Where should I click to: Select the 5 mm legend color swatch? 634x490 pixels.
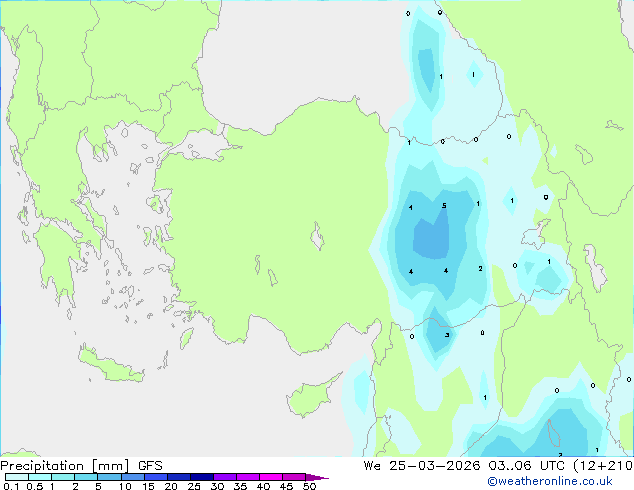click(x=109, y=477)
